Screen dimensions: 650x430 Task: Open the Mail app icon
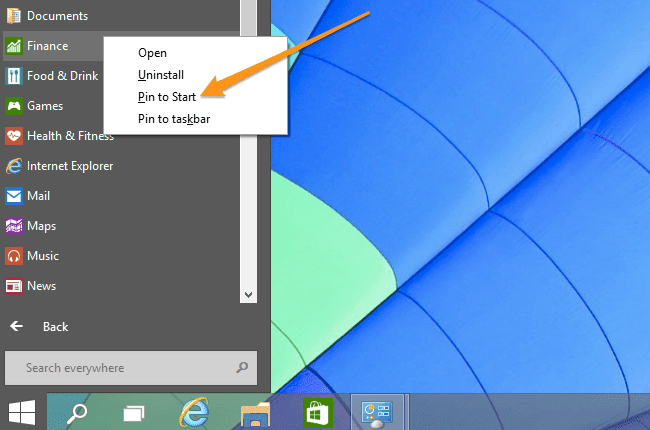[x=14, y=196]
